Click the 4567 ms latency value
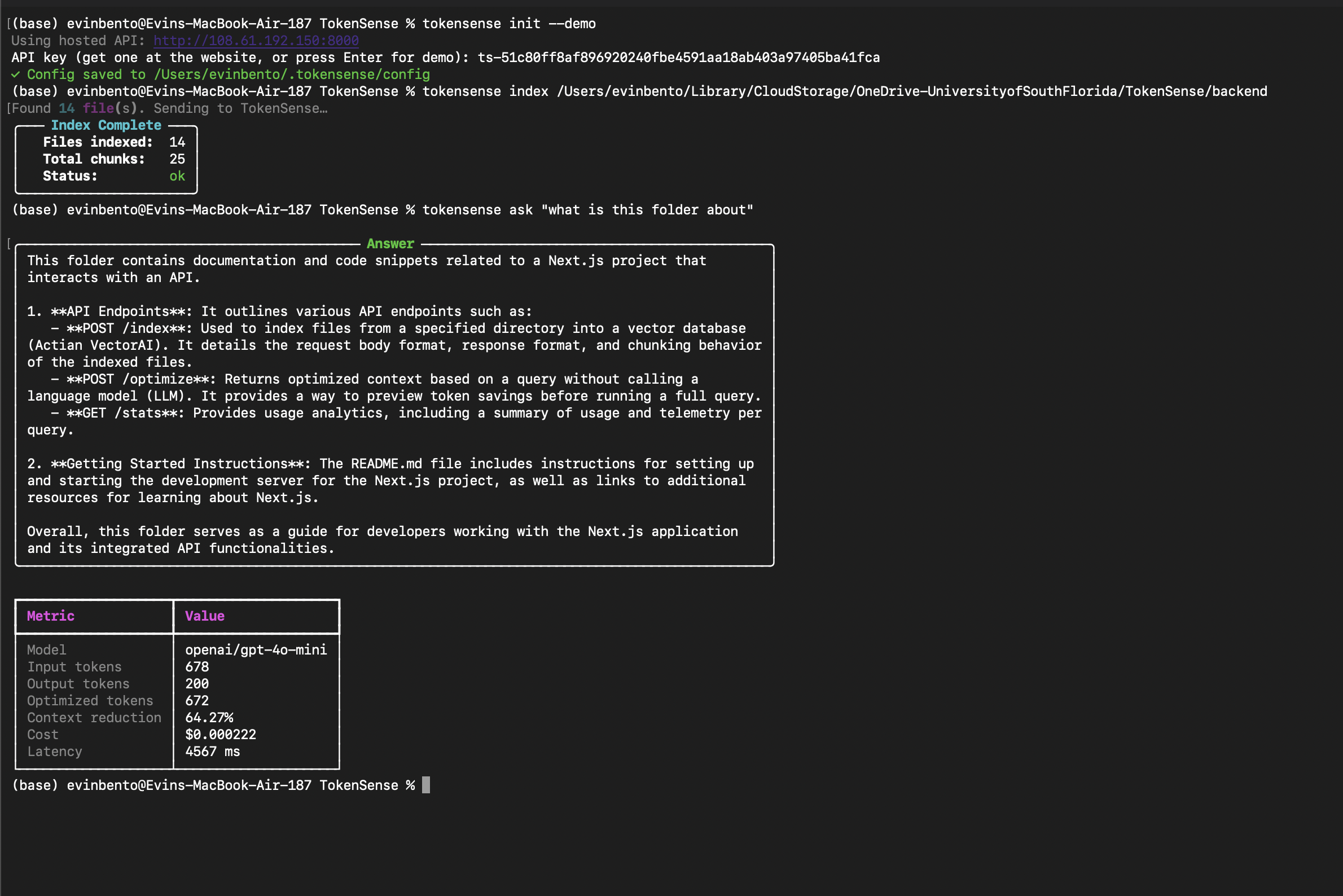The height and width of the screenshot is (896, 1343). pyautogui.click(x=213, y=752)
